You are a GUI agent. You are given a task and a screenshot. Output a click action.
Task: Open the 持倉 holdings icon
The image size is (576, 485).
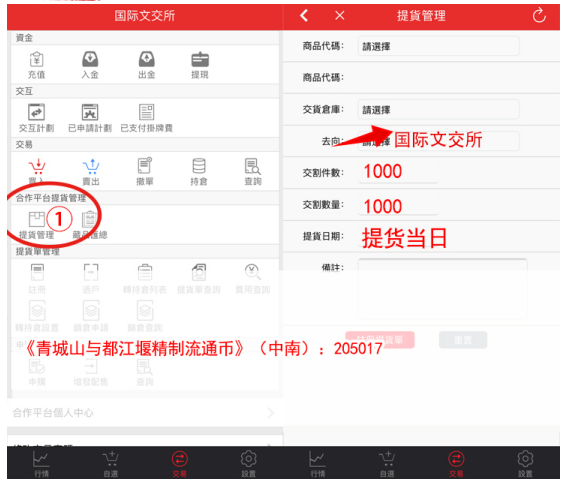(x=199, y=172)
